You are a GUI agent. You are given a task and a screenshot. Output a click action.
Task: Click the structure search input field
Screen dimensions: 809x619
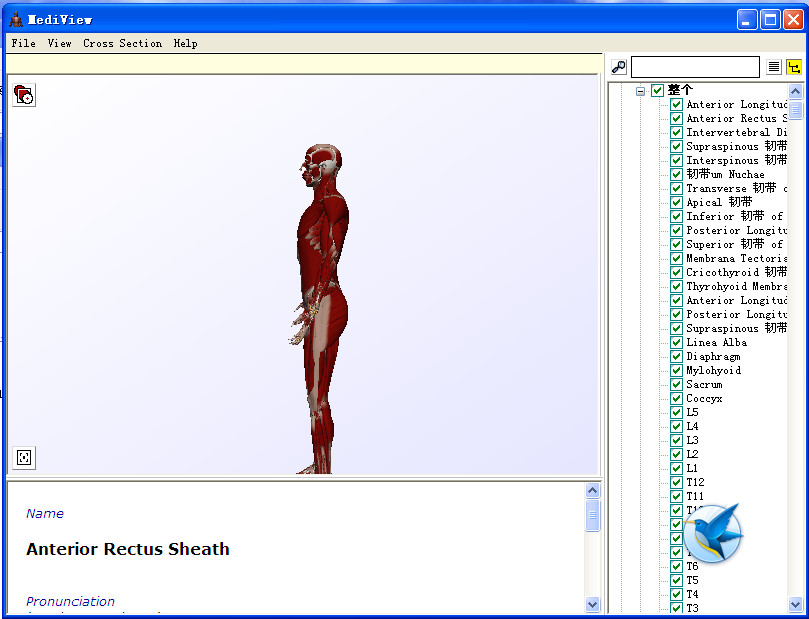(x=695, y=67)
